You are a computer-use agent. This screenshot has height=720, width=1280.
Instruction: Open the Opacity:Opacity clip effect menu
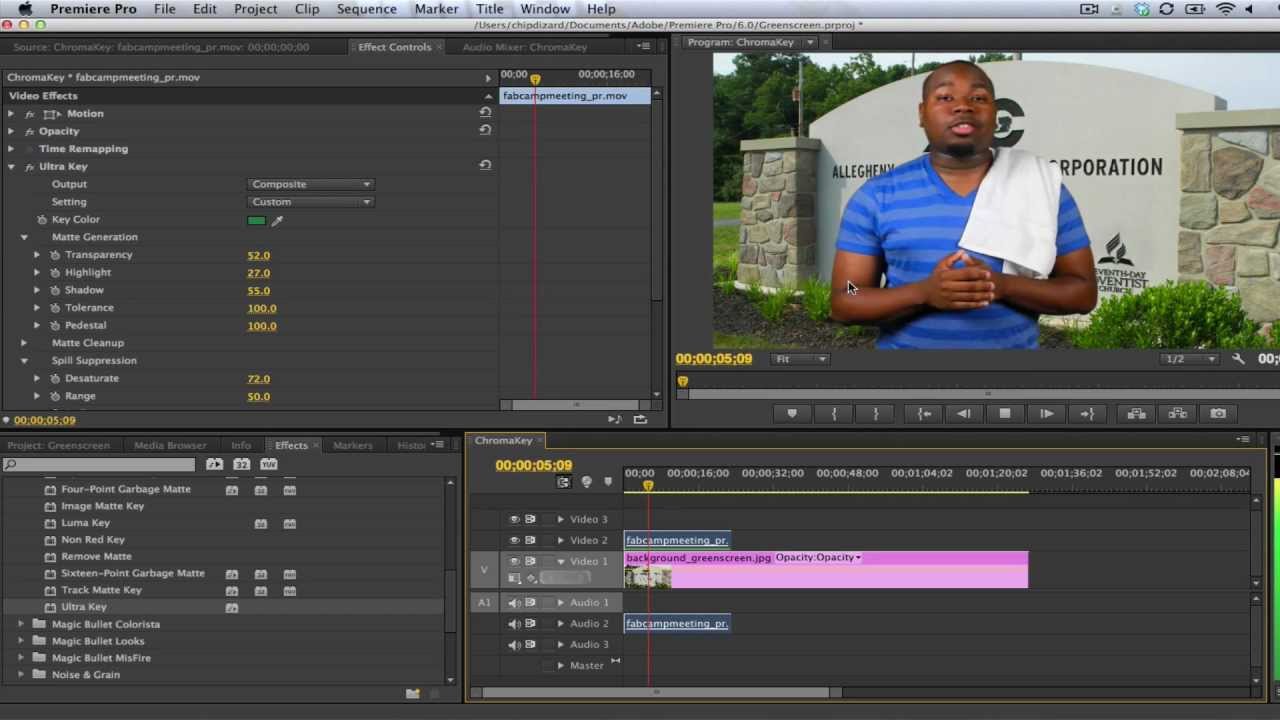818,557
